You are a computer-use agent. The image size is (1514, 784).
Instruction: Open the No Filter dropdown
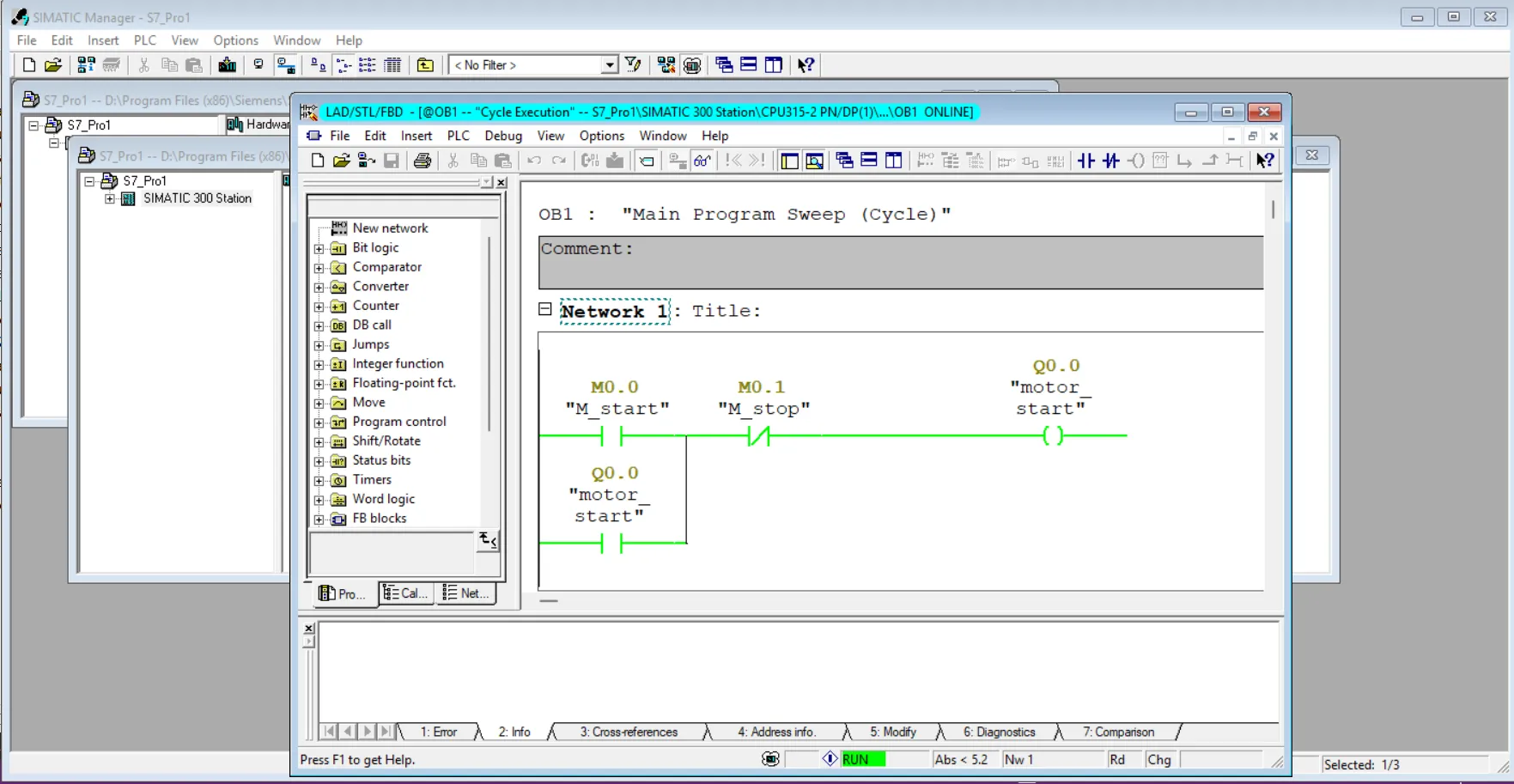(609, 65)
